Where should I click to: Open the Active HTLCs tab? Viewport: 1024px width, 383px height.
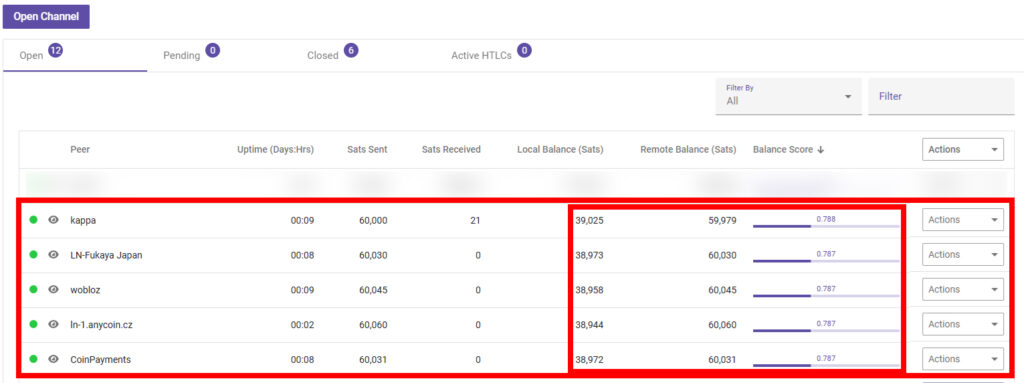(x=481, y=56)
